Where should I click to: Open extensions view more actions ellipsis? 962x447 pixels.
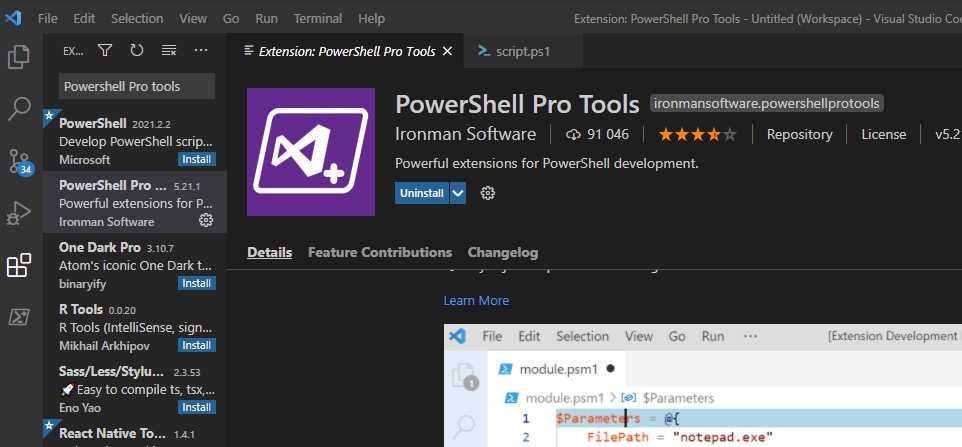pyautogui.click(x=201, y=51)
